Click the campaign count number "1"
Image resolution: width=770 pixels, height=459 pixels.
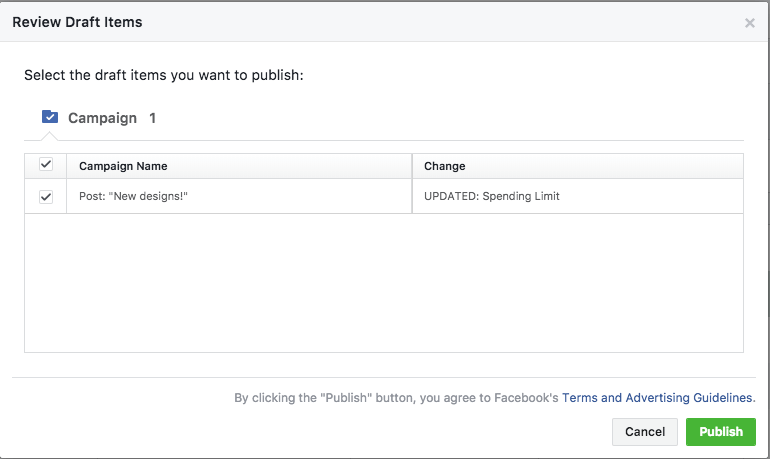(x=153, y=118)
